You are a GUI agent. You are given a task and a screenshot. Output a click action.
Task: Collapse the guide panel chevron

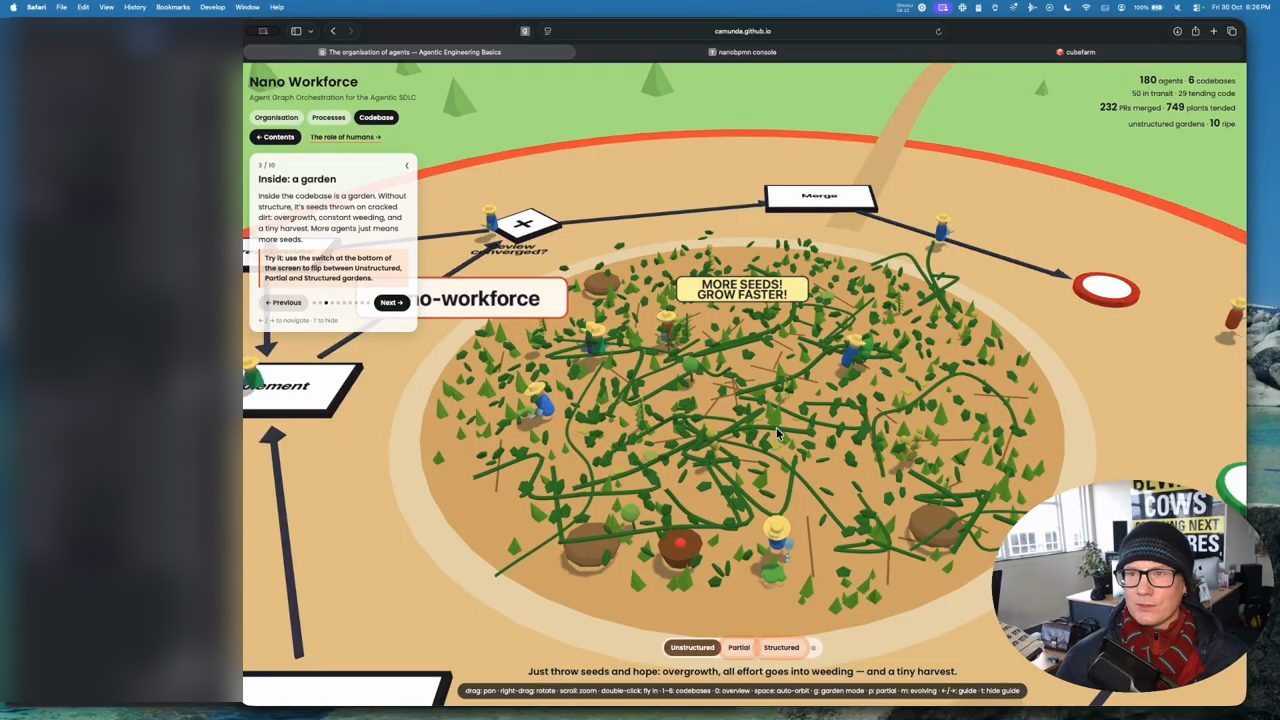click(x=407, y=166)
